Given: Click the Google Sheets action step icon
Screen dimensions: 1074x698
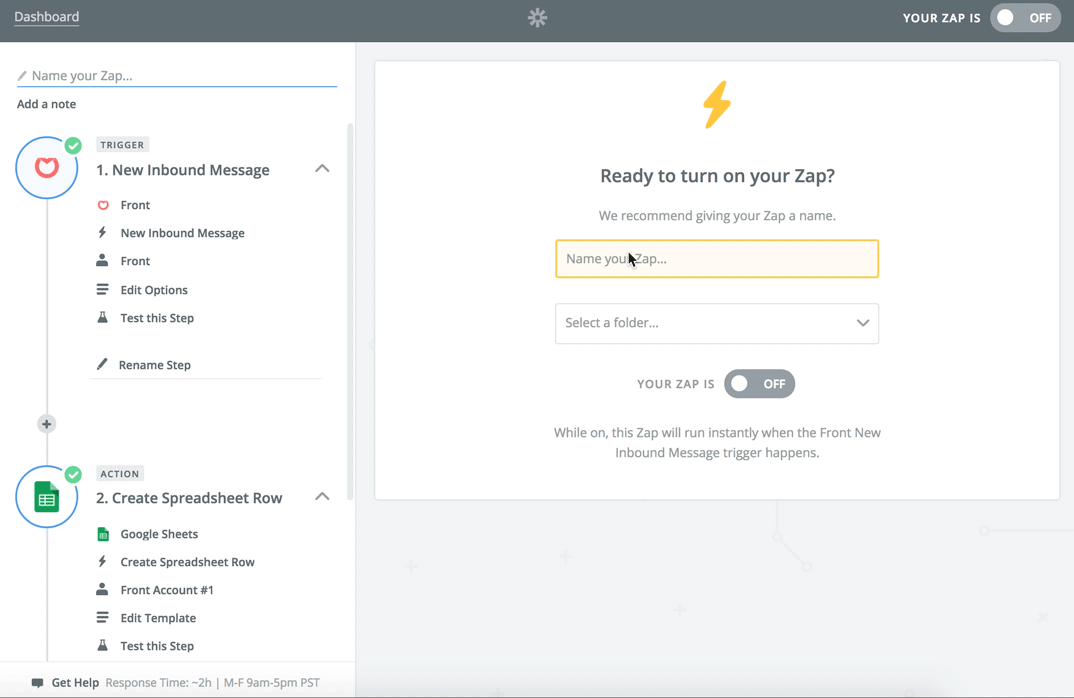Looking at the screenshot, I should 47,497.
